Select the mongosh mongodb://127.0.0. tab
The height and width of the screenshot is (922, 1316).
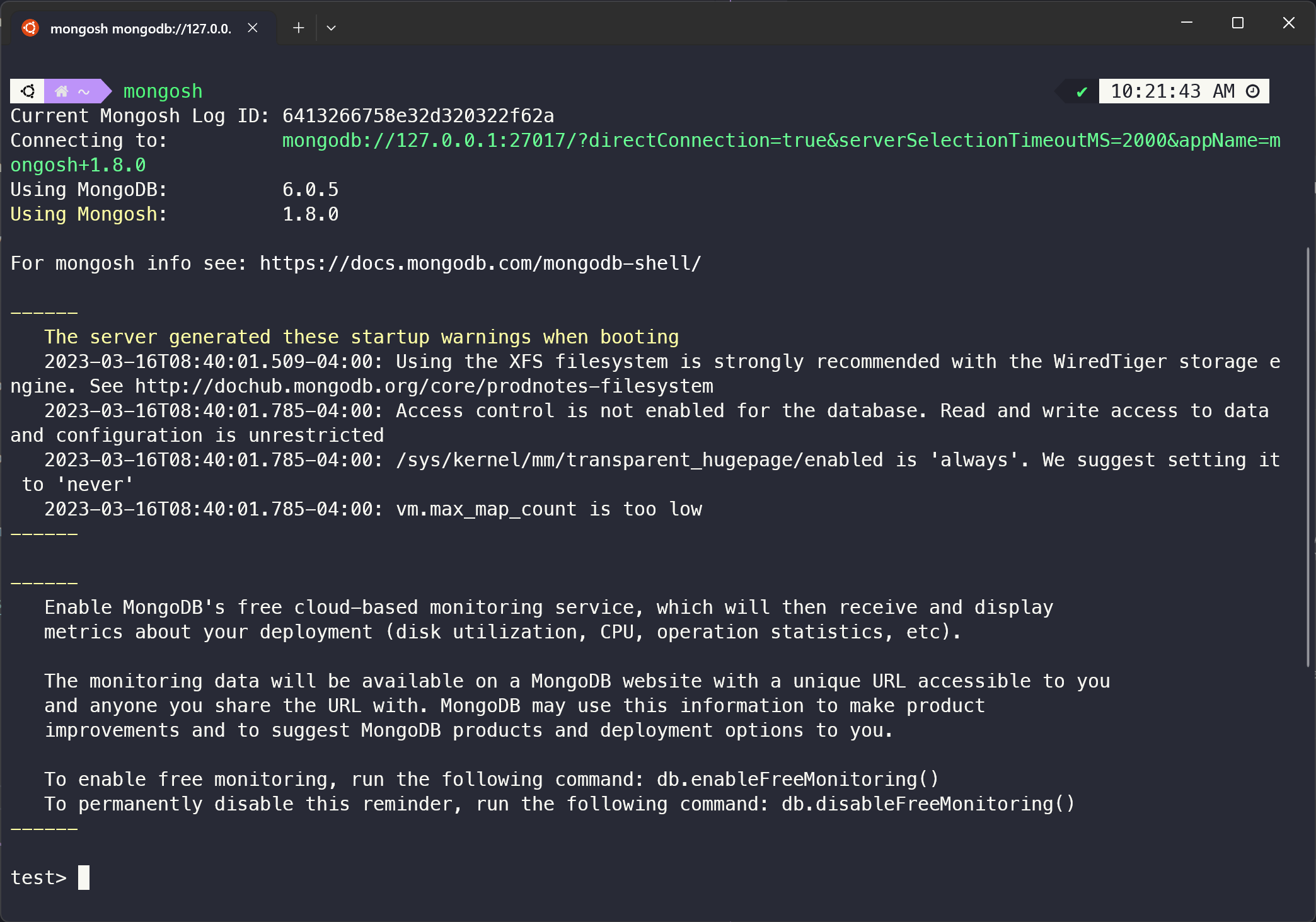point(141,28)
